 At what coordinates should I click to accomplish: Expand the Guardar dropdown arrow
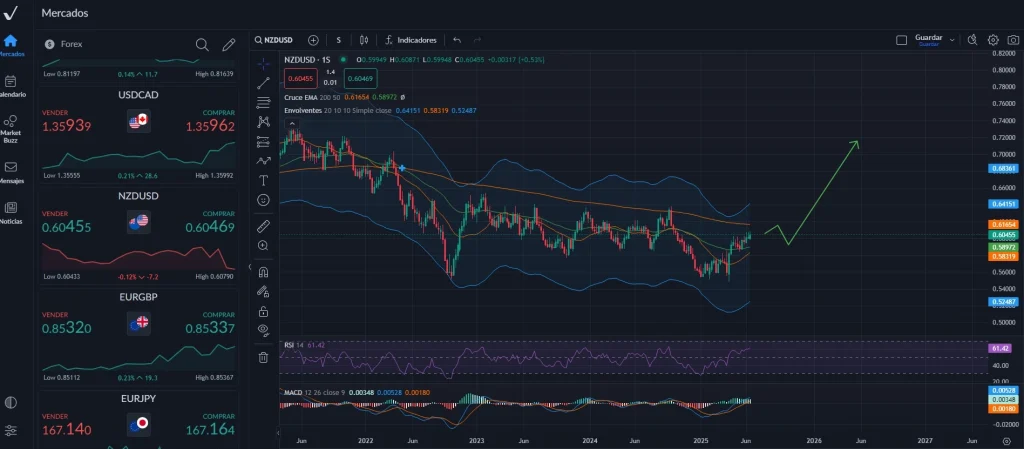952,40
